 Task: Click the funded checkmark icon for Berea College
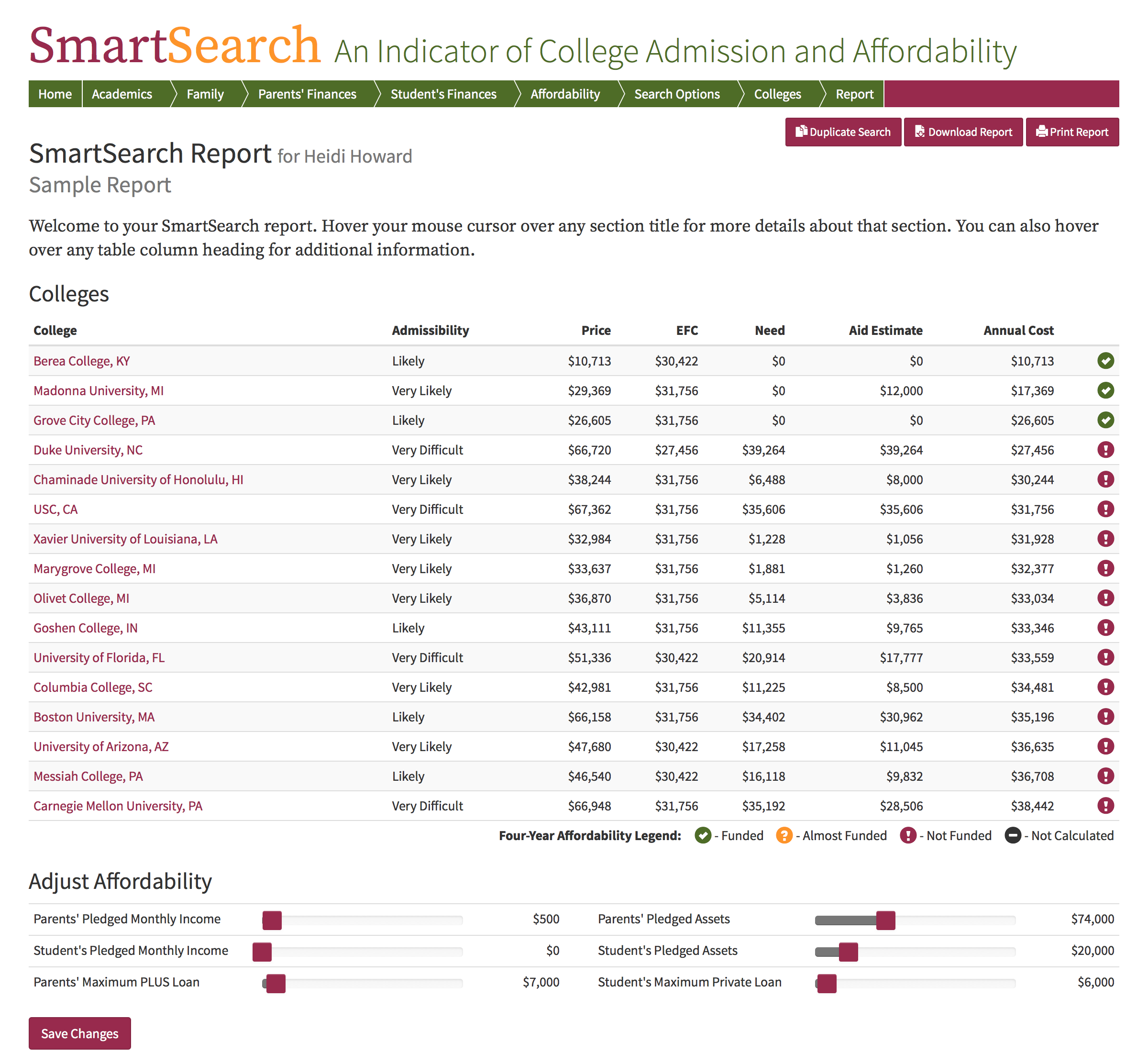pyautogui.click(x=1105, y=361)
